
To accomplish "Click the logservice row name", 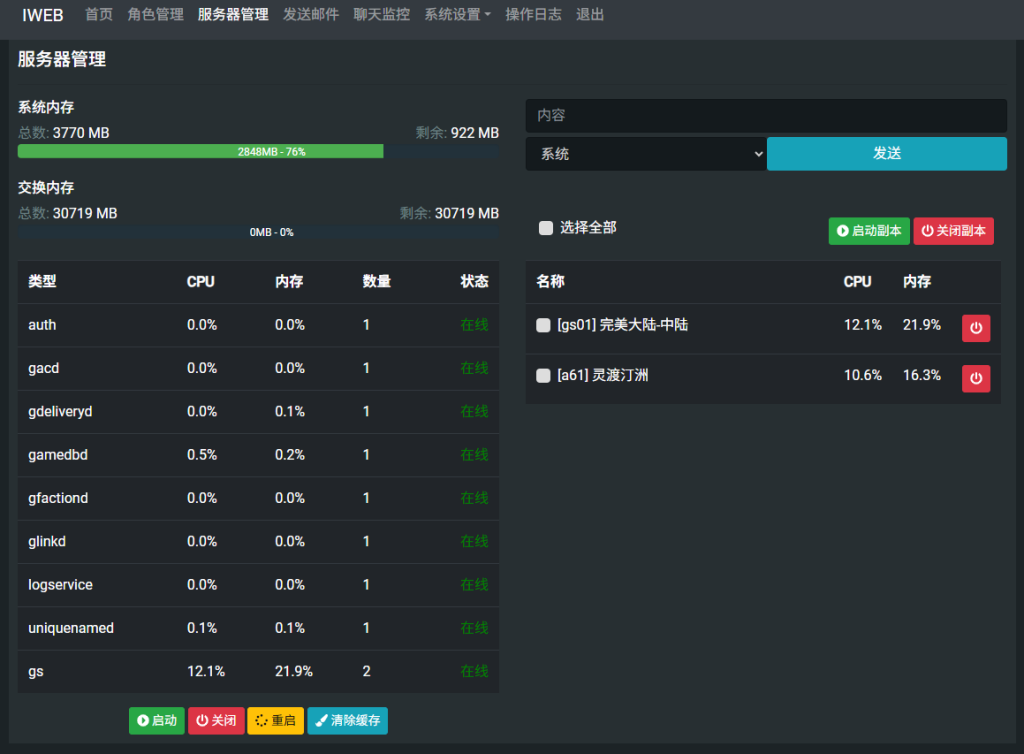I will [60, 585].
